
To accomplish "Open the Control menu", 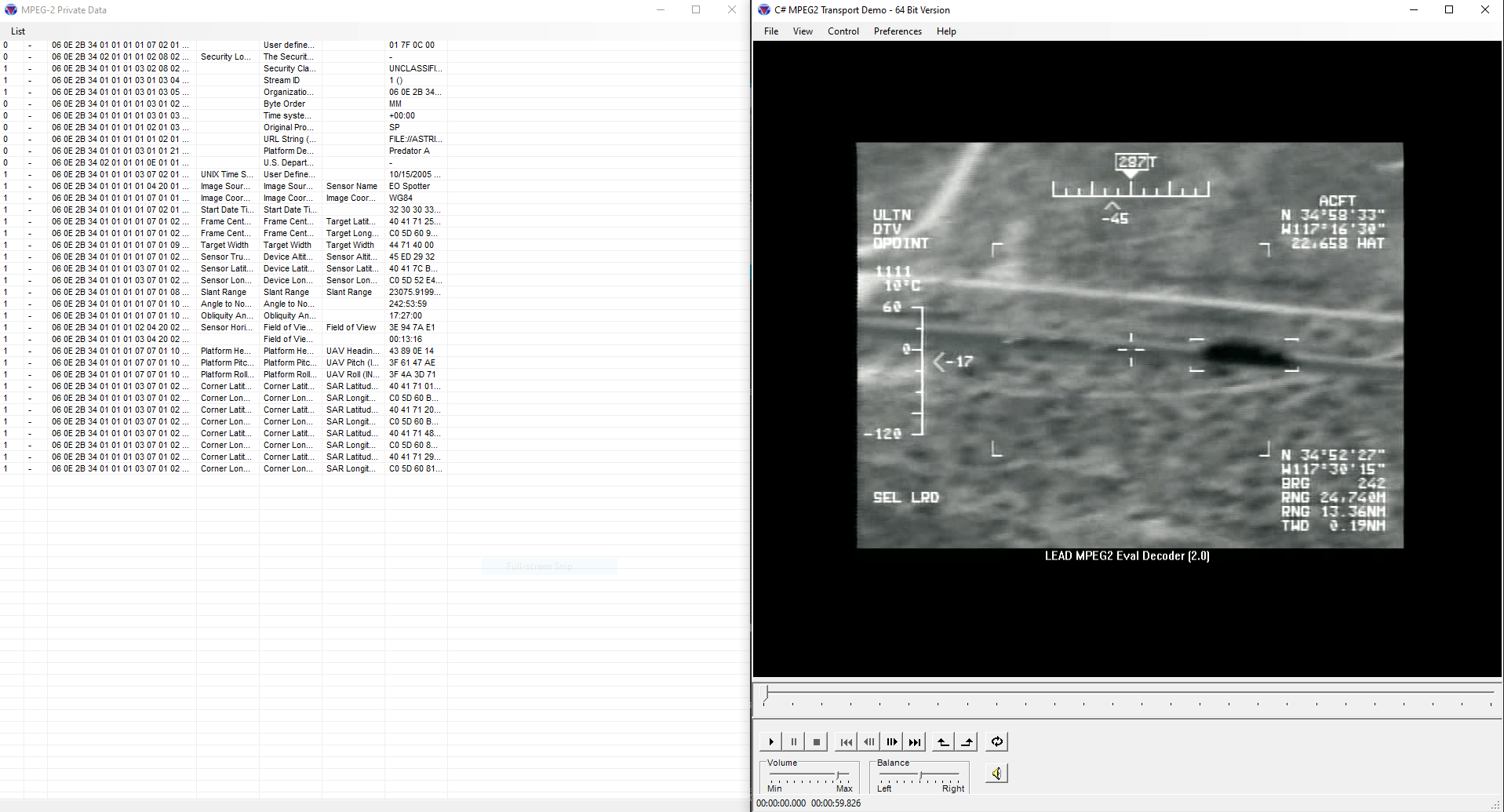I will (843, 31).
